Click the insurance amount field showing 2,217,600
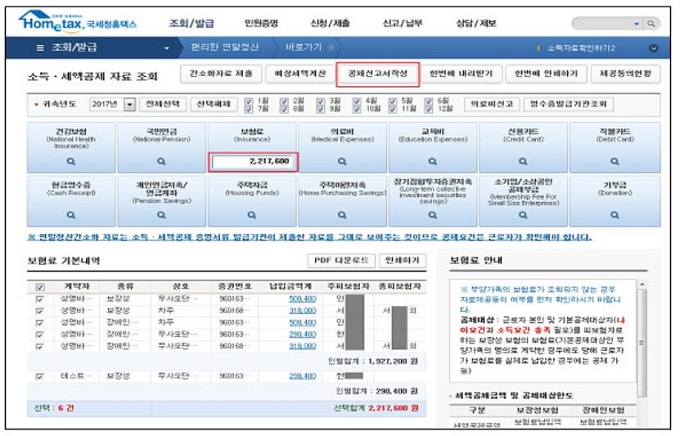The height and width of the screenshot is (436, 680). point(253,161)
